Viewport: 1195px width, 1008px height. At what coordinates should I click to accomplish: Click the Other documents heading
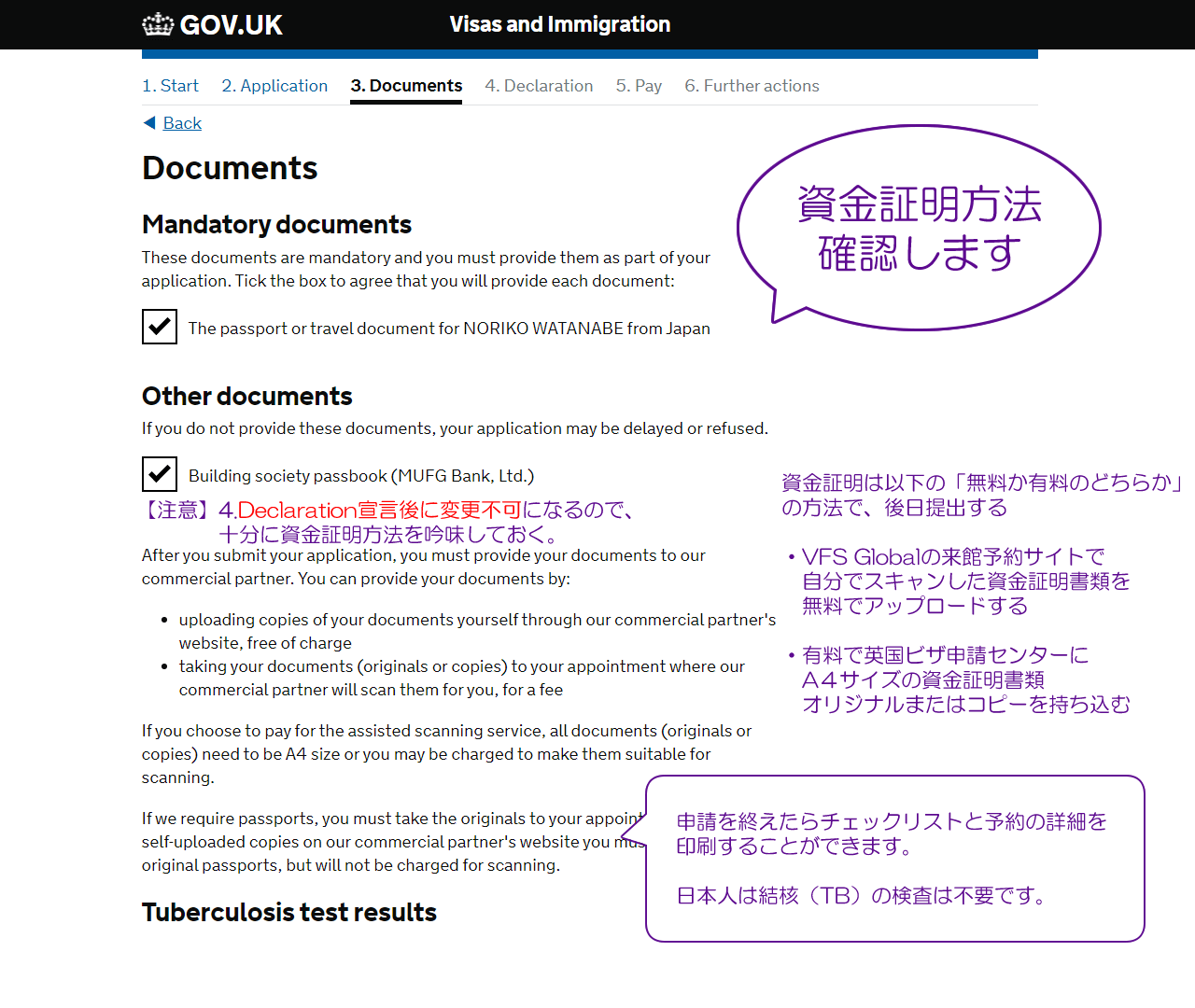pyautogui.click(x=247, y=397)
